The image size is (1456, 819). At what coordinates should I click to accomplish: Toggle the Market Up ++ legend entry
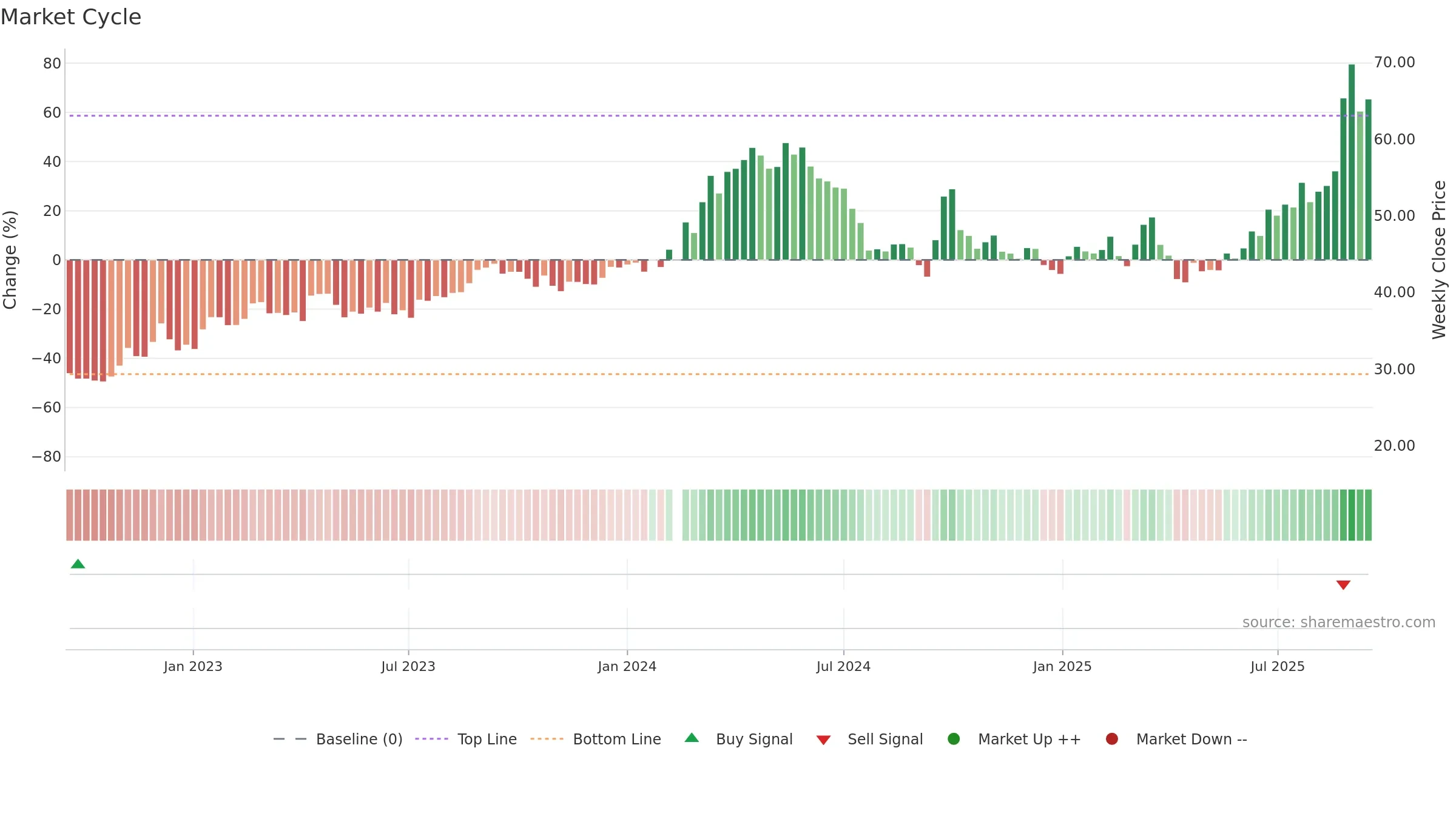1014,739
